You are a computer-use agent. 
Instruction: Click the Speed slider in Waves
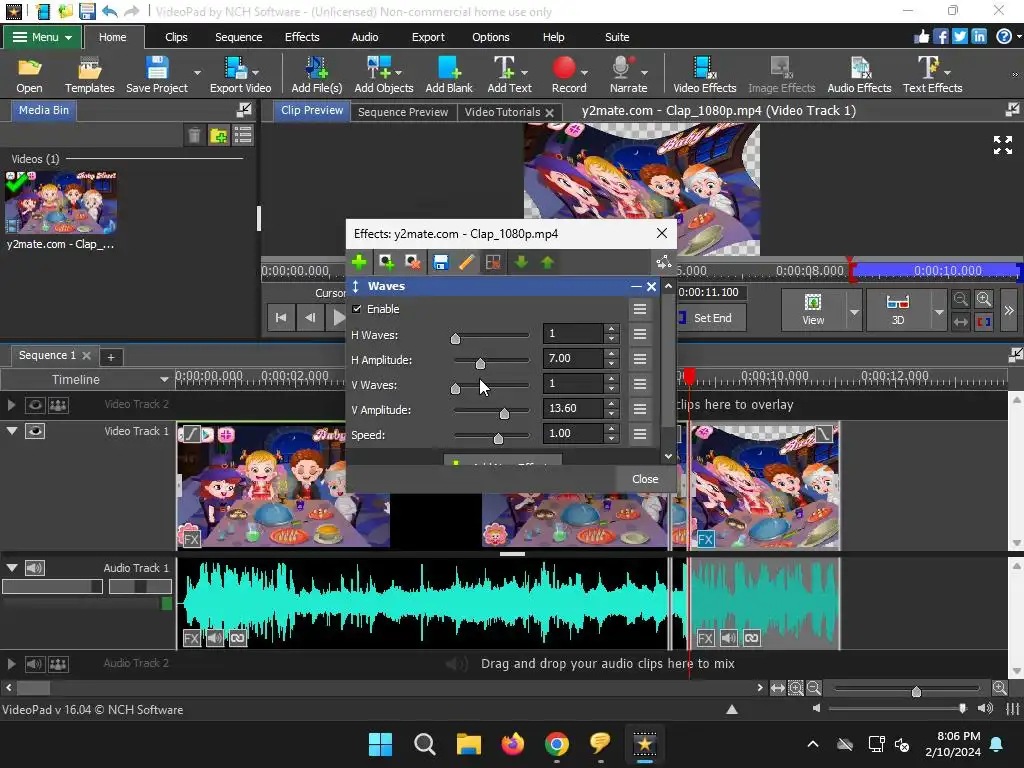pos(491,436)
